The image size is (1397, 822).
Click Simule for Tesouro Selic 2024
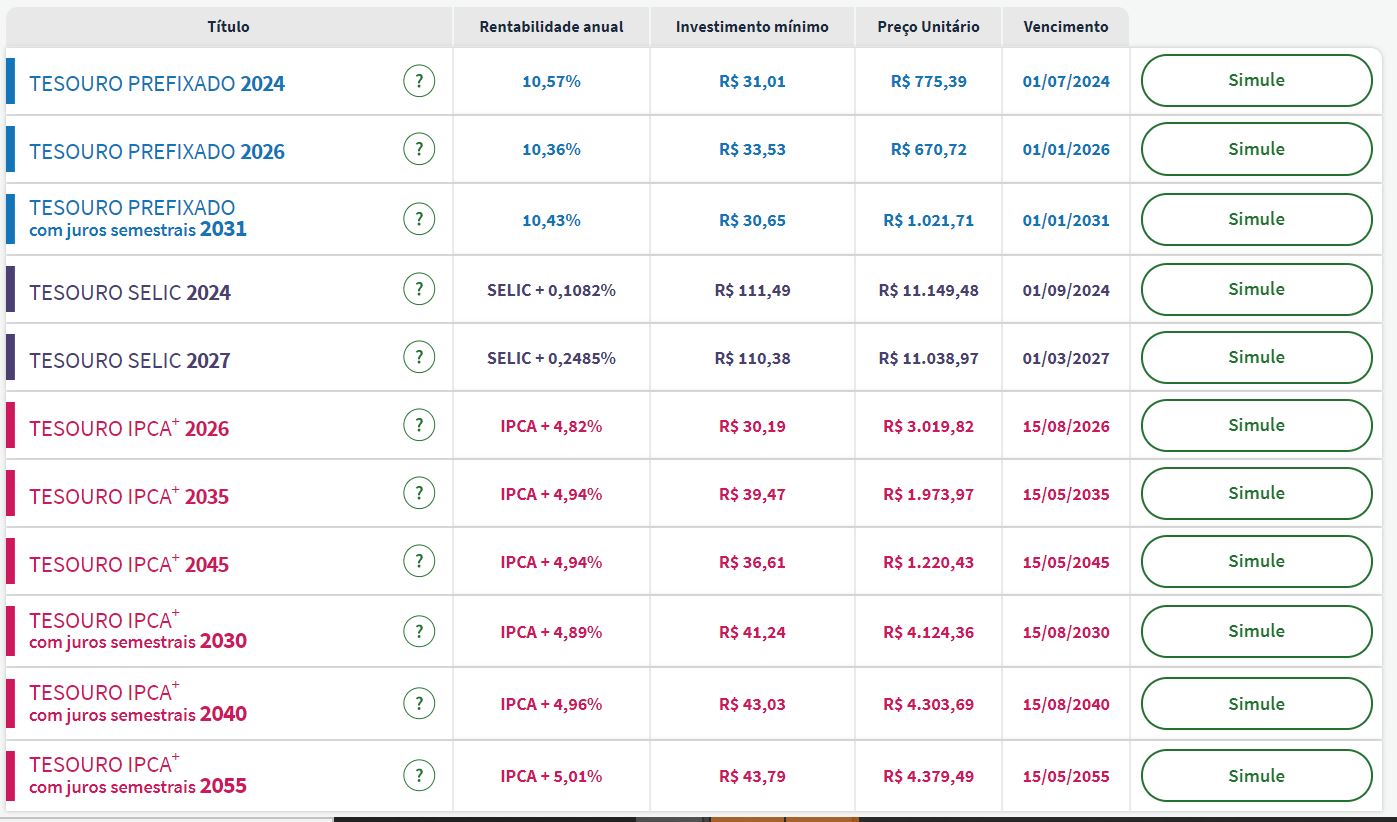point(1256,289)
